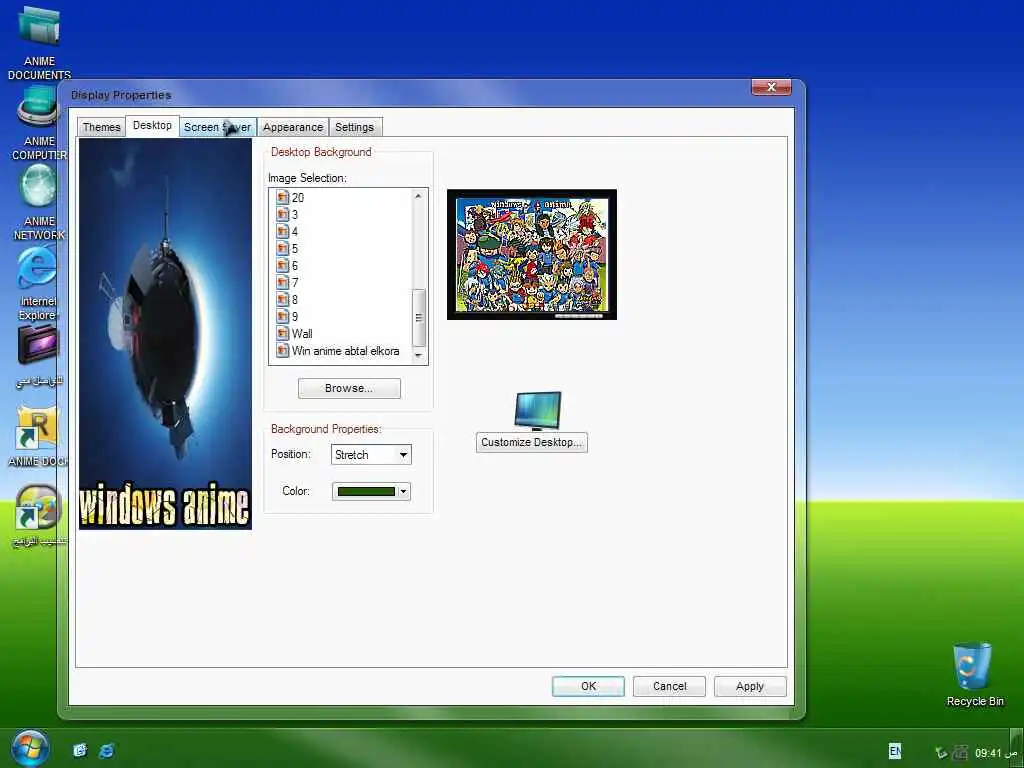The height and width of the screenshot is (768, 1024).
Task: Switch to the Desktop tab
Action: click(152, 125)
